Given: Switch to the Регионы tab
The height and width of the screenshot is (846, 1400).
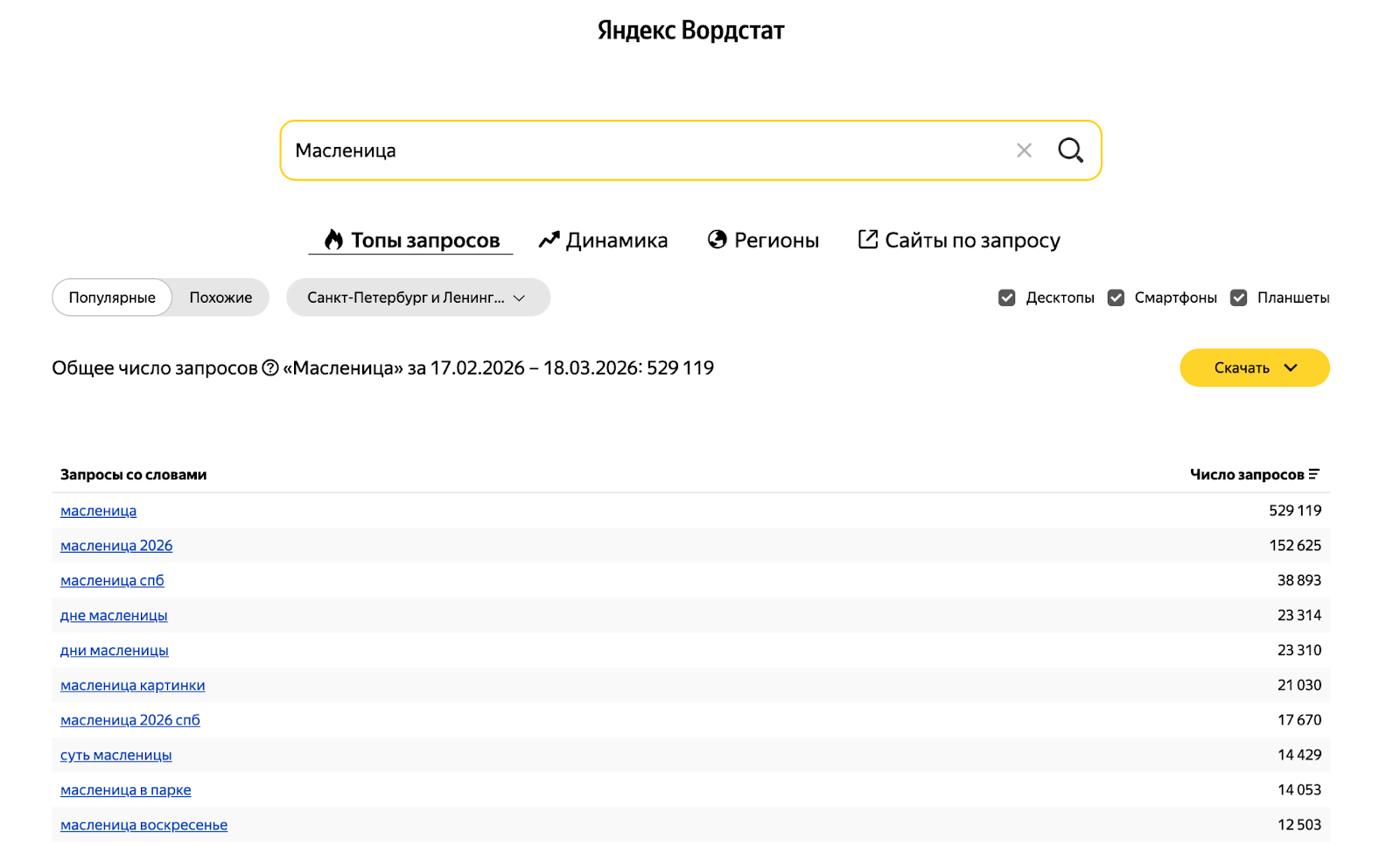Looking at the screenshot, I should click(776, 241).
